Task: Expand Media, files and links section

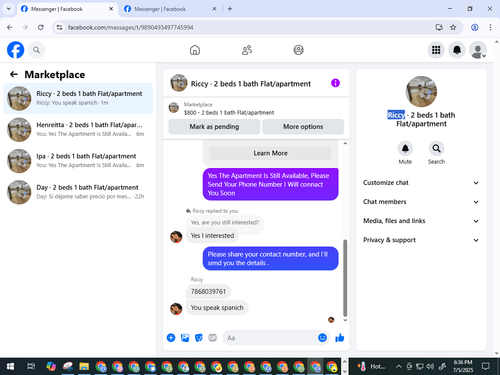Action: tap(421, 221)
